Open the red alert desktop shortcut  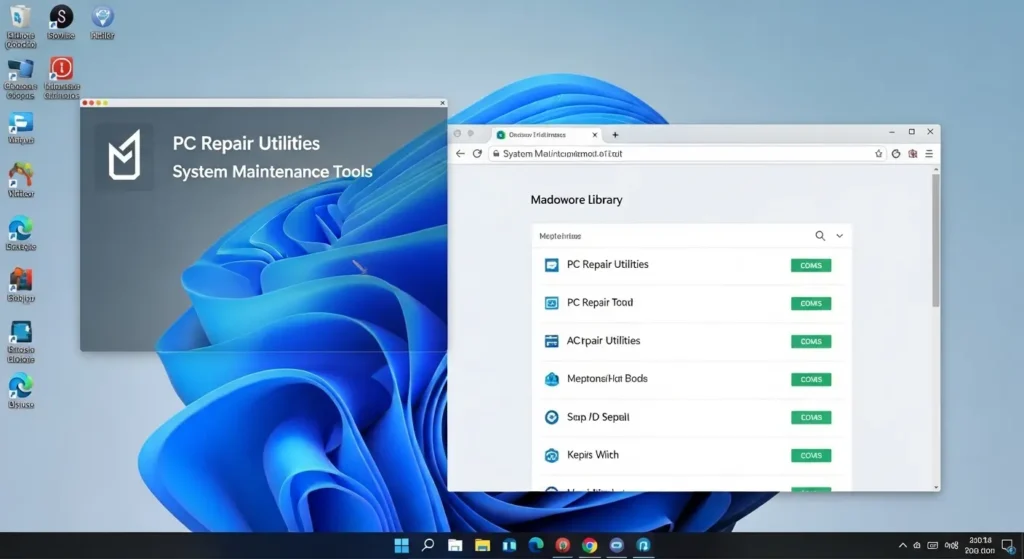tap(61, 78)
